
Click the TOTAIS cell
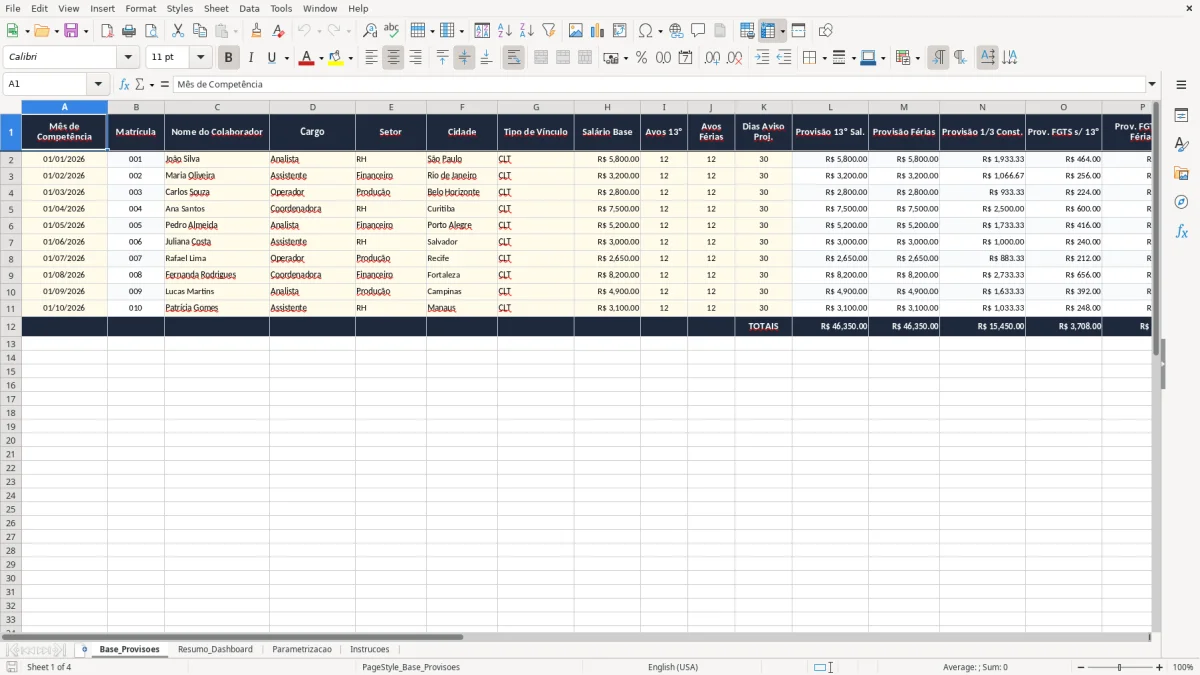coord(763,326)
